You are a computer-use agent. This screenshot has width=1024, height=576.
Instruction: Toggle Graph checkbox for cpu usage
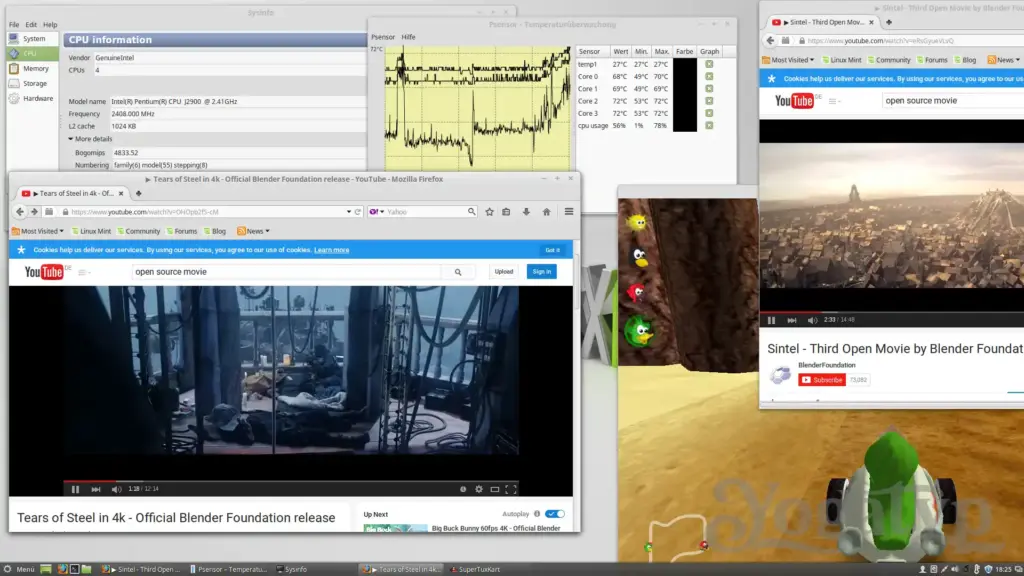[709, 125]
